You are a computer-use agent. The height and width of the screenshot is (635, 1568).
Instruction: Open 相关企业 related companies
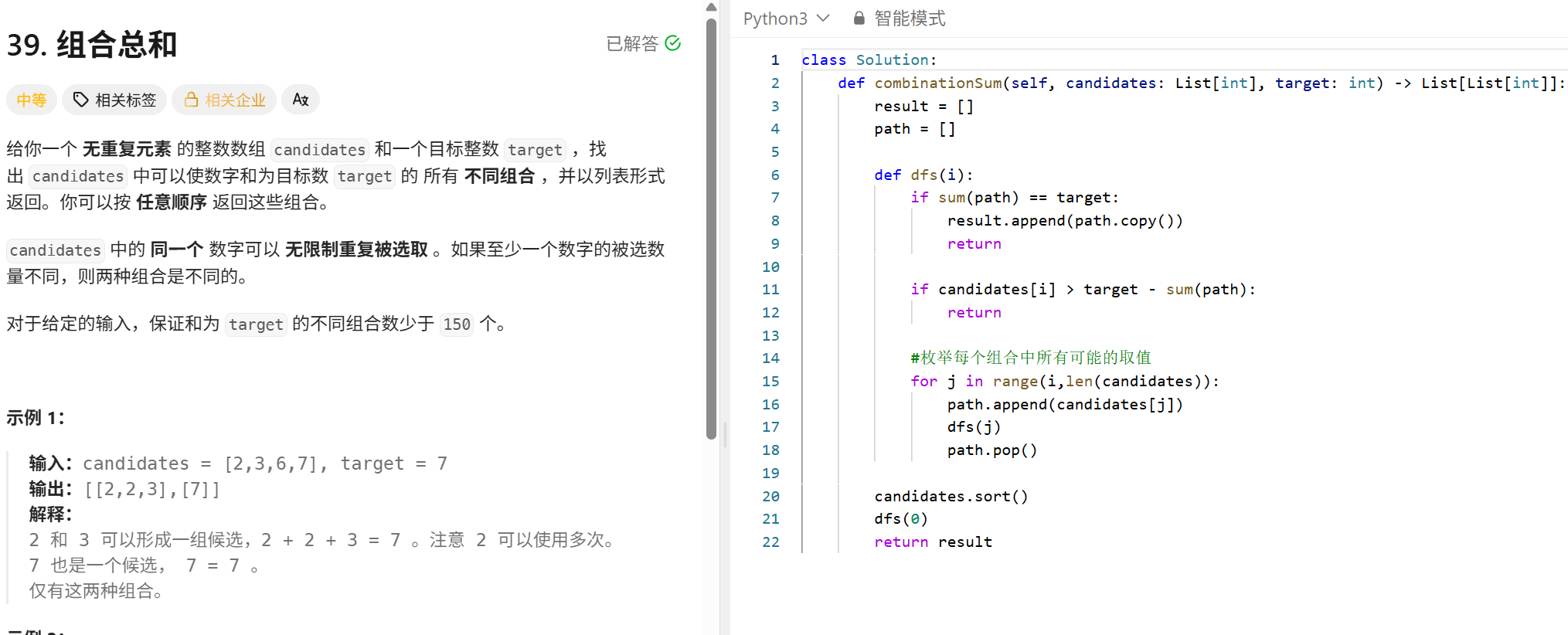224,100
